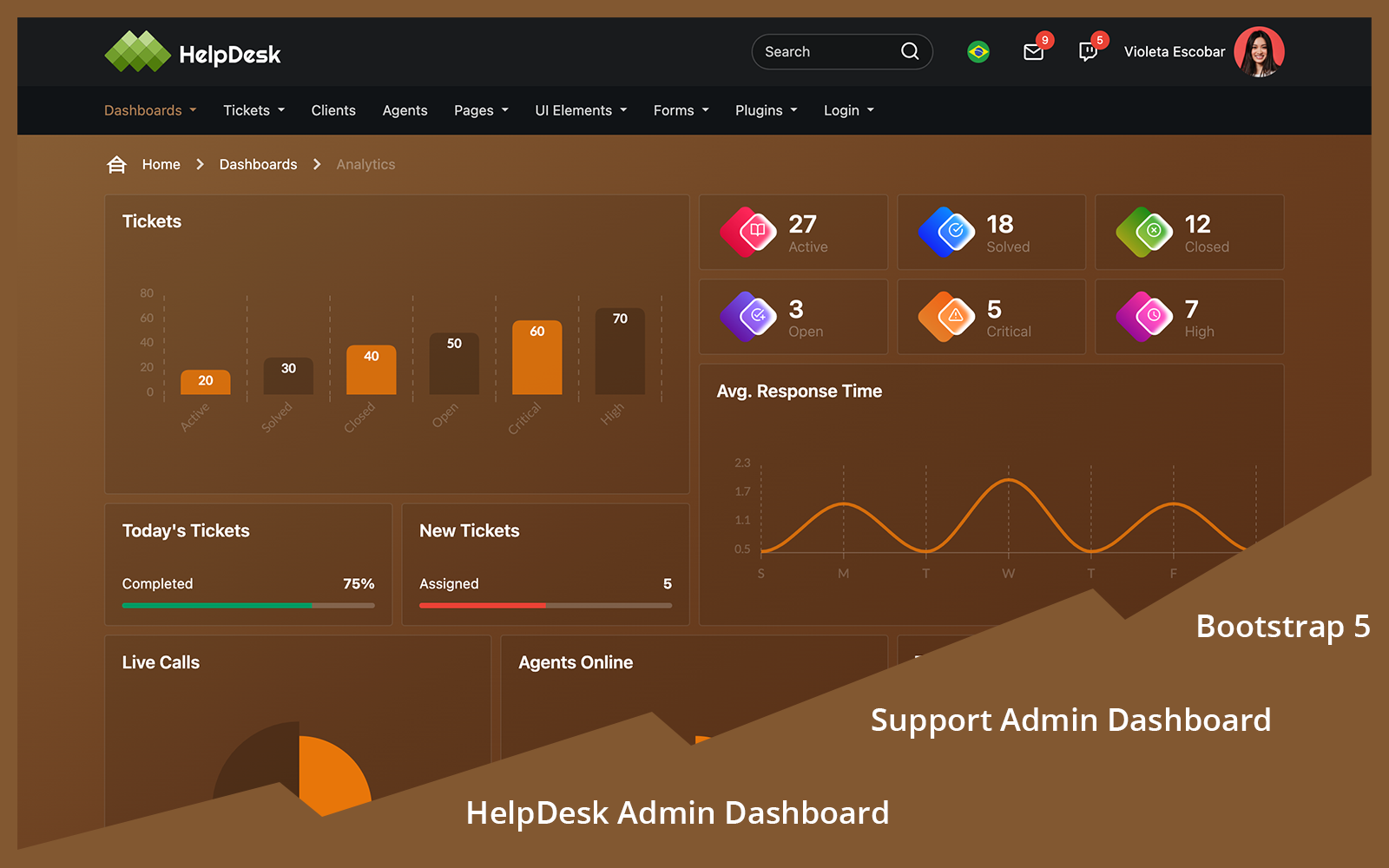Image resolution: width=1389 pixels, height=868 pixels.
Task: Click the Home breadcrumb link
Action: [161, 164]
